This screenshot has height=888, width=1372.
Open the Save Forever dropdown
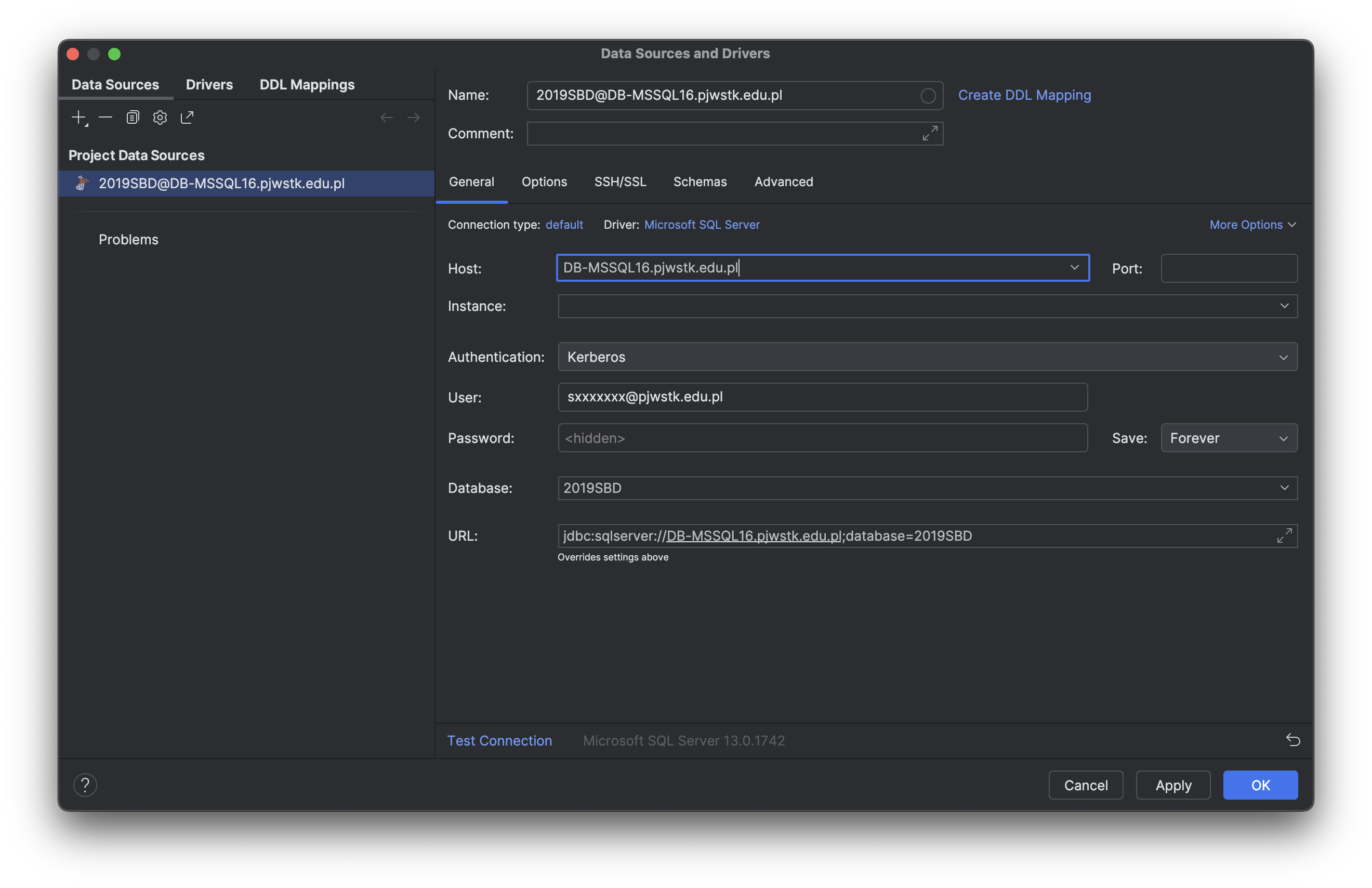[x=1229, y=438]
